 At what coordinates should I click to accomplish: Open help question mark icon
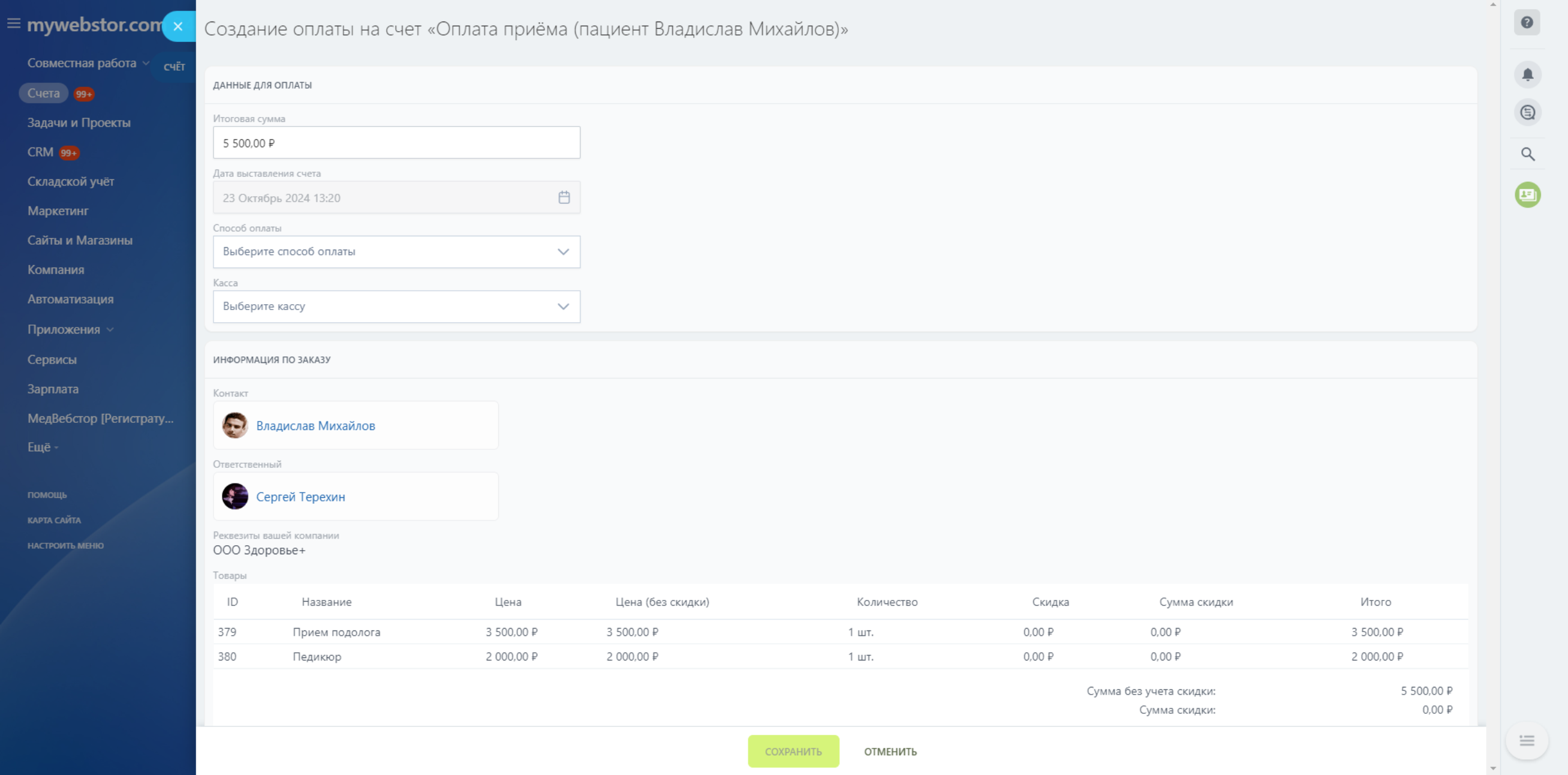tap(1526, 23)
